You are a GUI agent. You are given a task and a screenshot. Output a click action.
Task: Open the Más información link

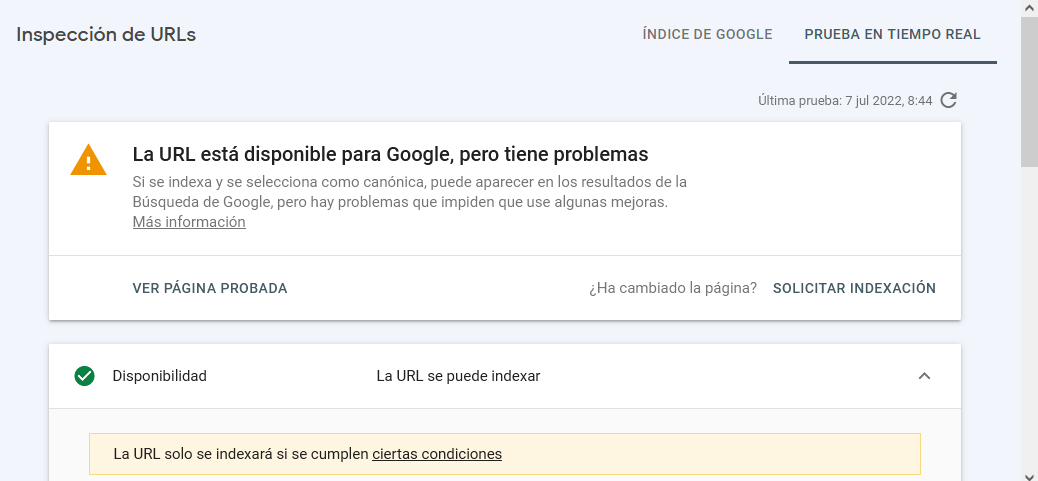coord(189,222)
